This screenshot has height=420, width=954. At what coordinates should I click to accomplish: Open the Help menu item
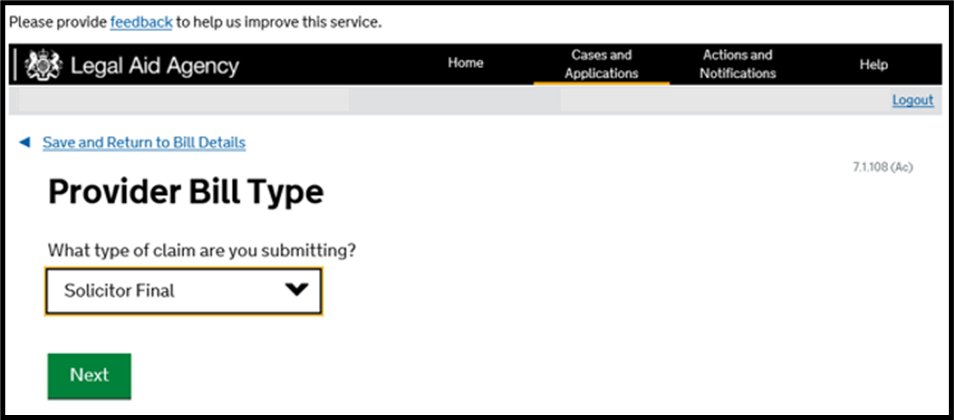(x=873, y=64)
